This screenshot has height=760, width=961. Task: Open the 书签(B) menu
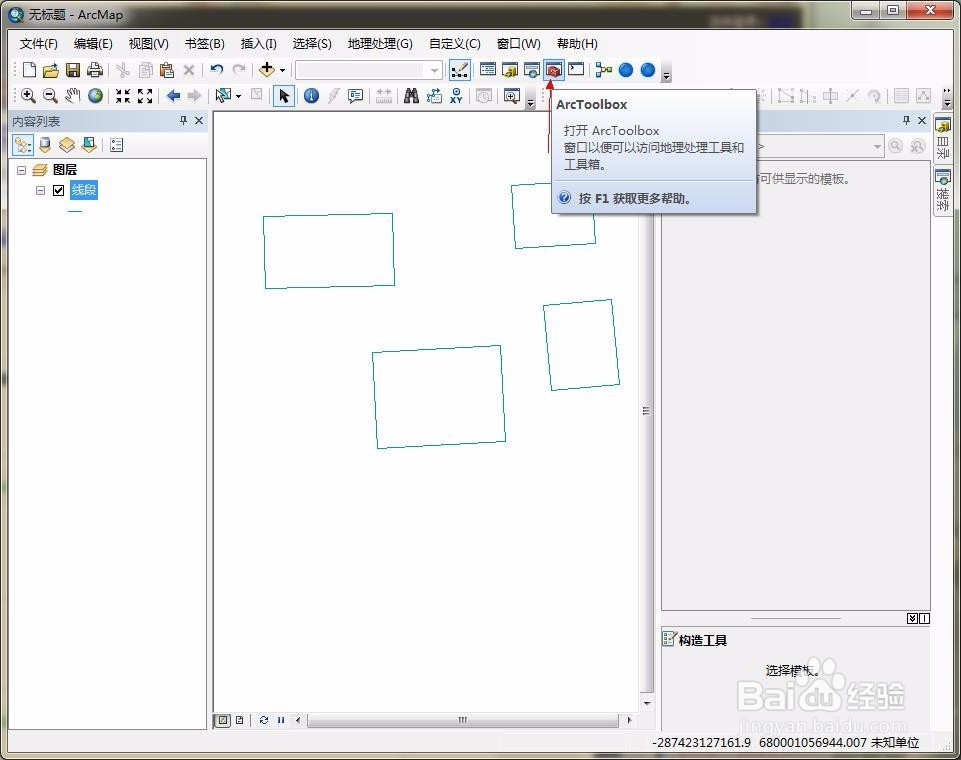(x=205, y=44)
